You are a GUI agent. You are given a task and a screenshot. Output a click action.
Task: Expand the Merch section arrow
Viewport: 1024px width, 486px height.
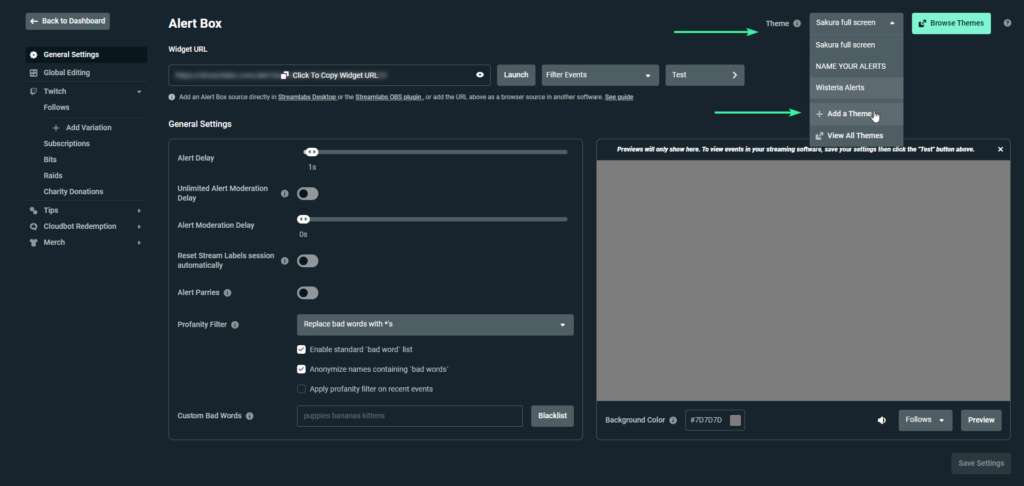tap(139, 242)
